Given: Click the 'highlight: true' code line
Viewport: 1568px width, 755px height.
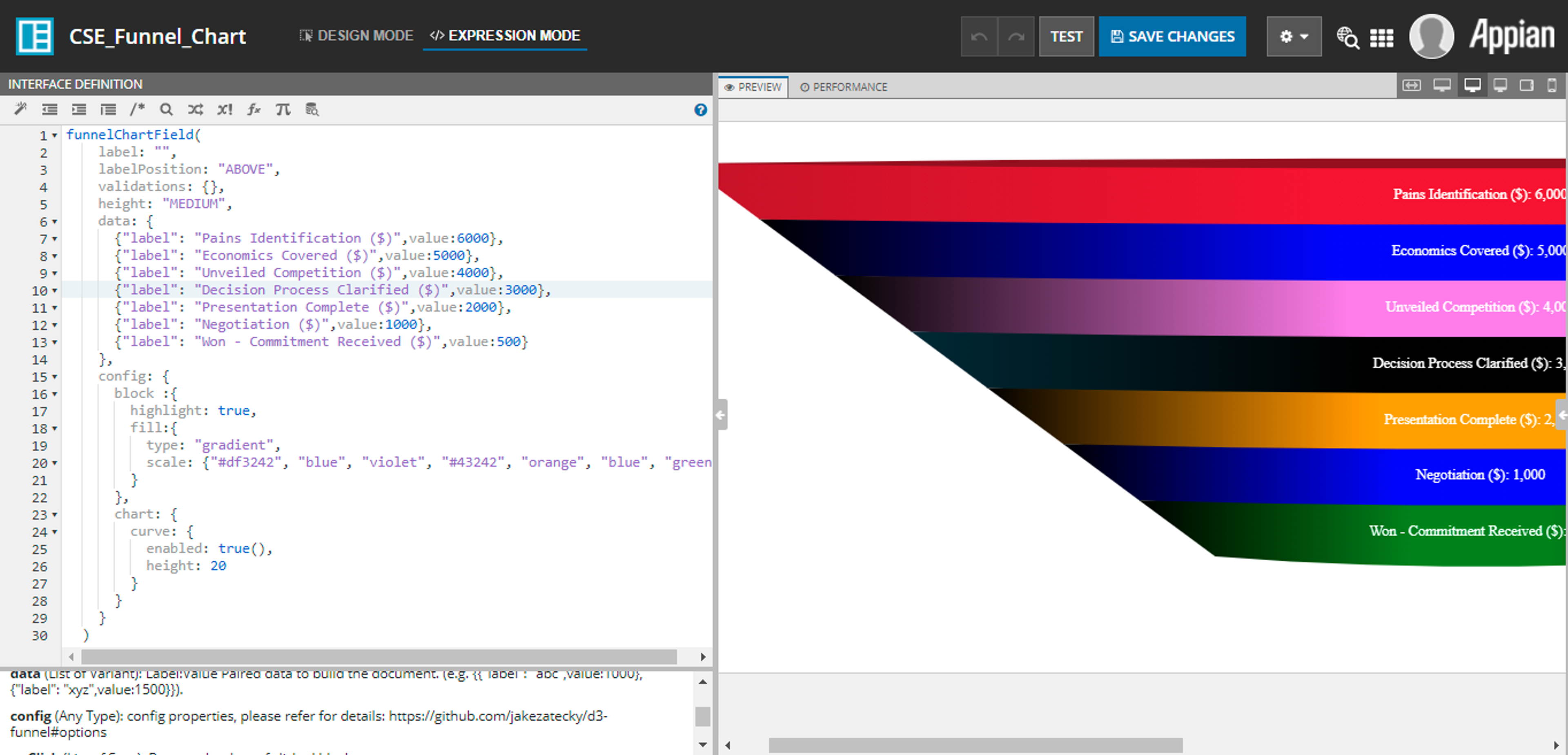Looking at the screenshot, I should (x=193, y=411).
